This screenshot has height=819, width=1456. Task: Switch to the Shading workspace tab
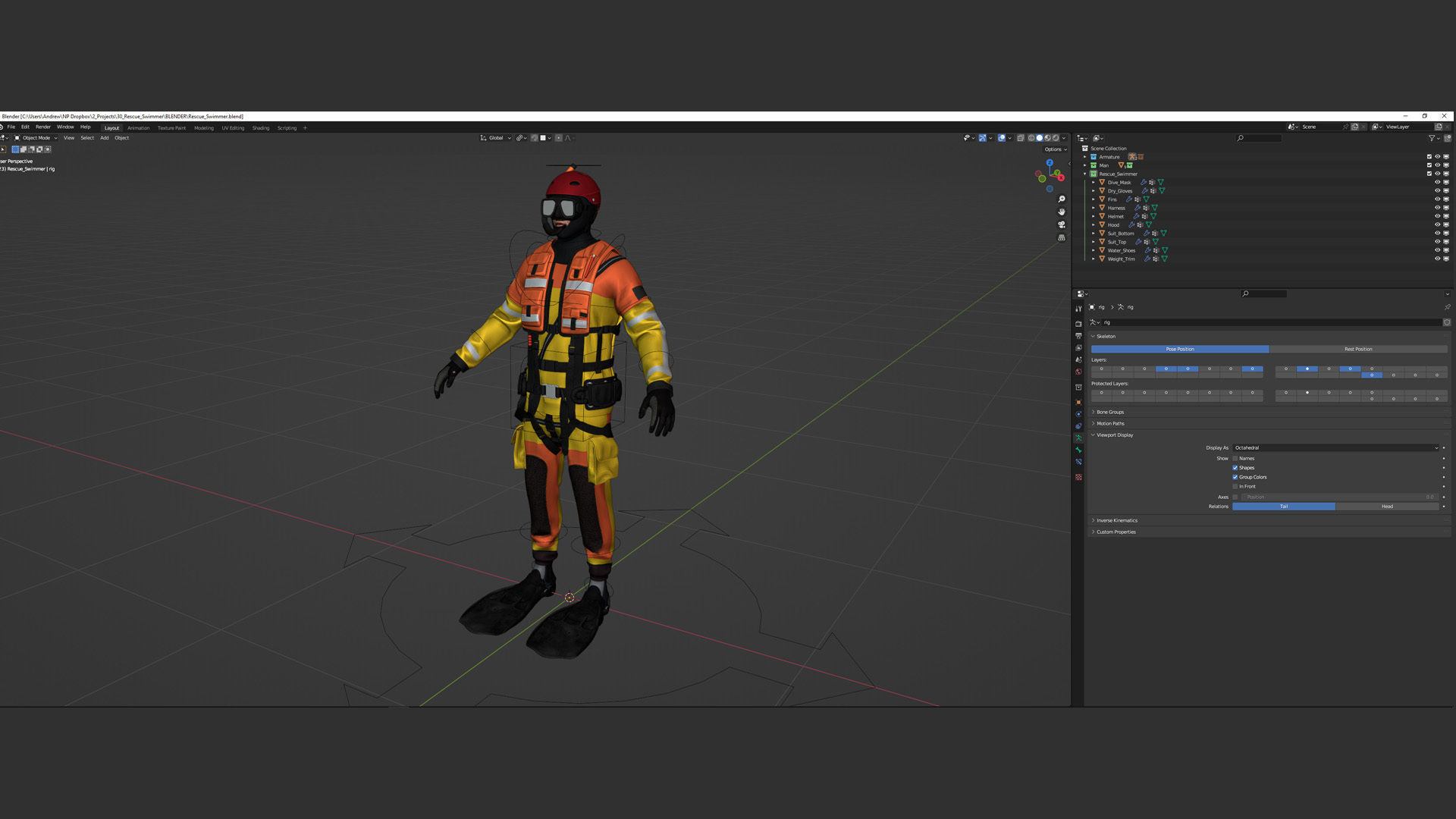tap(261, 128)
